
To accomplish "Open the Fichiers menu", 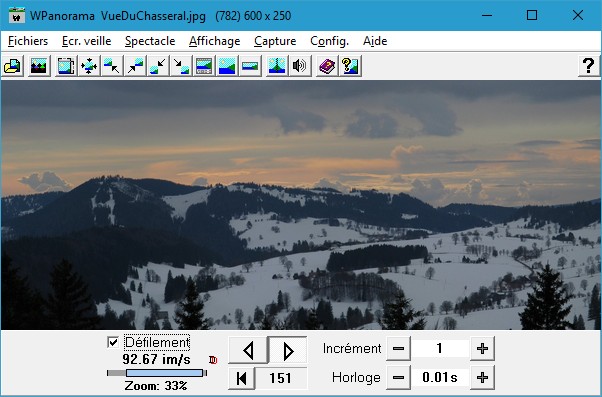I will 28,41.
